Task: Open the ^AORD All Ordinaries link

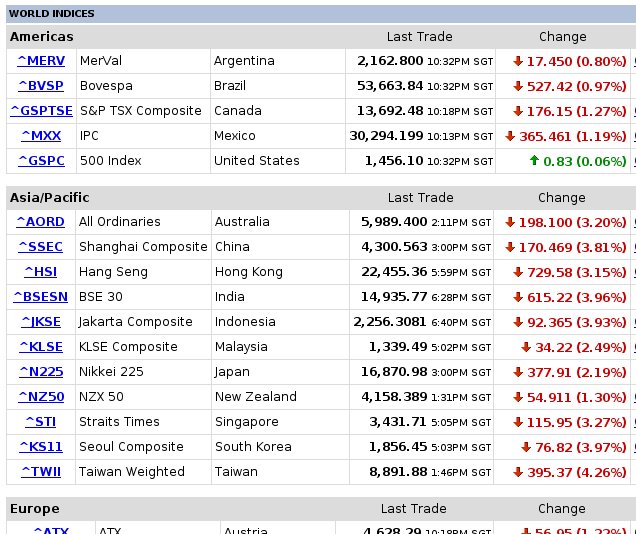Action: coord(41,222)
